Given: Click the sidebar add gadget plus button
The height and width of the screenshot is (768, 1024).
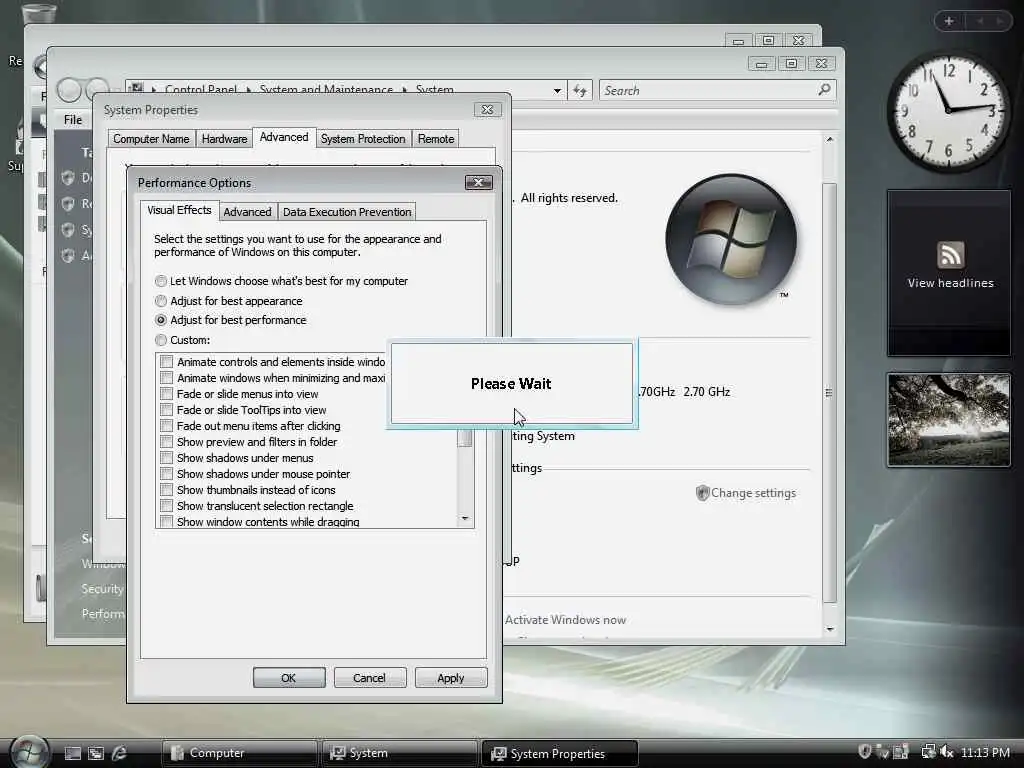Looking at the screenshot, I should click(x=949, y=21).
